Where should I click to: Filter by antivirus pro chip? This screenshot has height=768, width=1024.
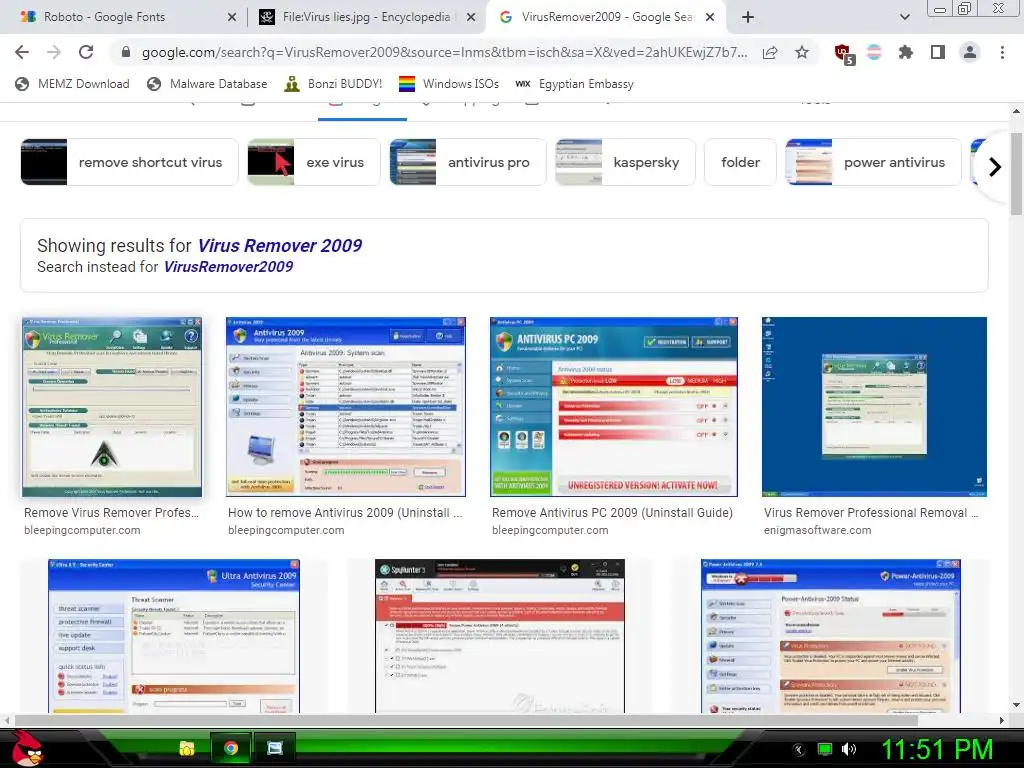(468, 162)
